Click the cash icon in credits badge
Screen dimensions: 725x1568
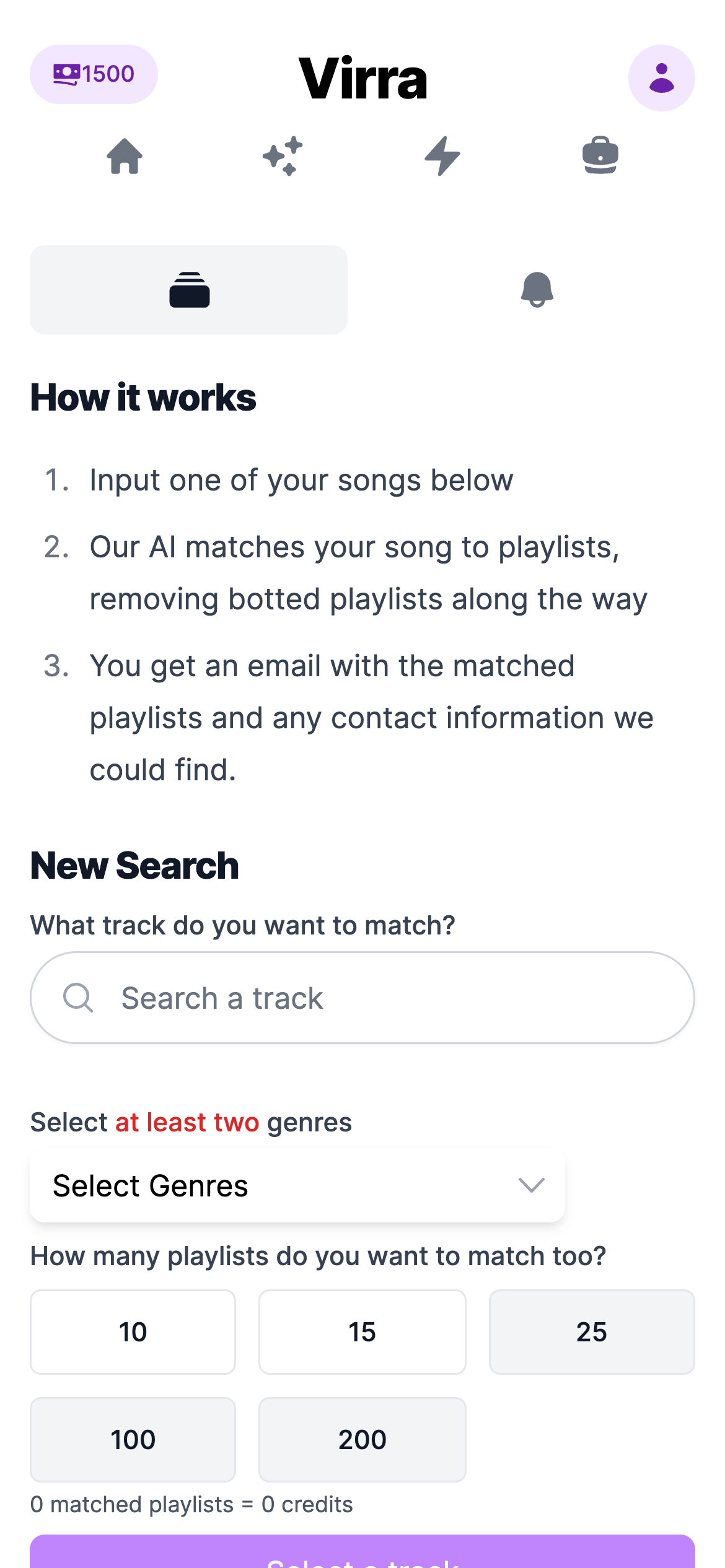pyautogui.click(x=66, y=74)
